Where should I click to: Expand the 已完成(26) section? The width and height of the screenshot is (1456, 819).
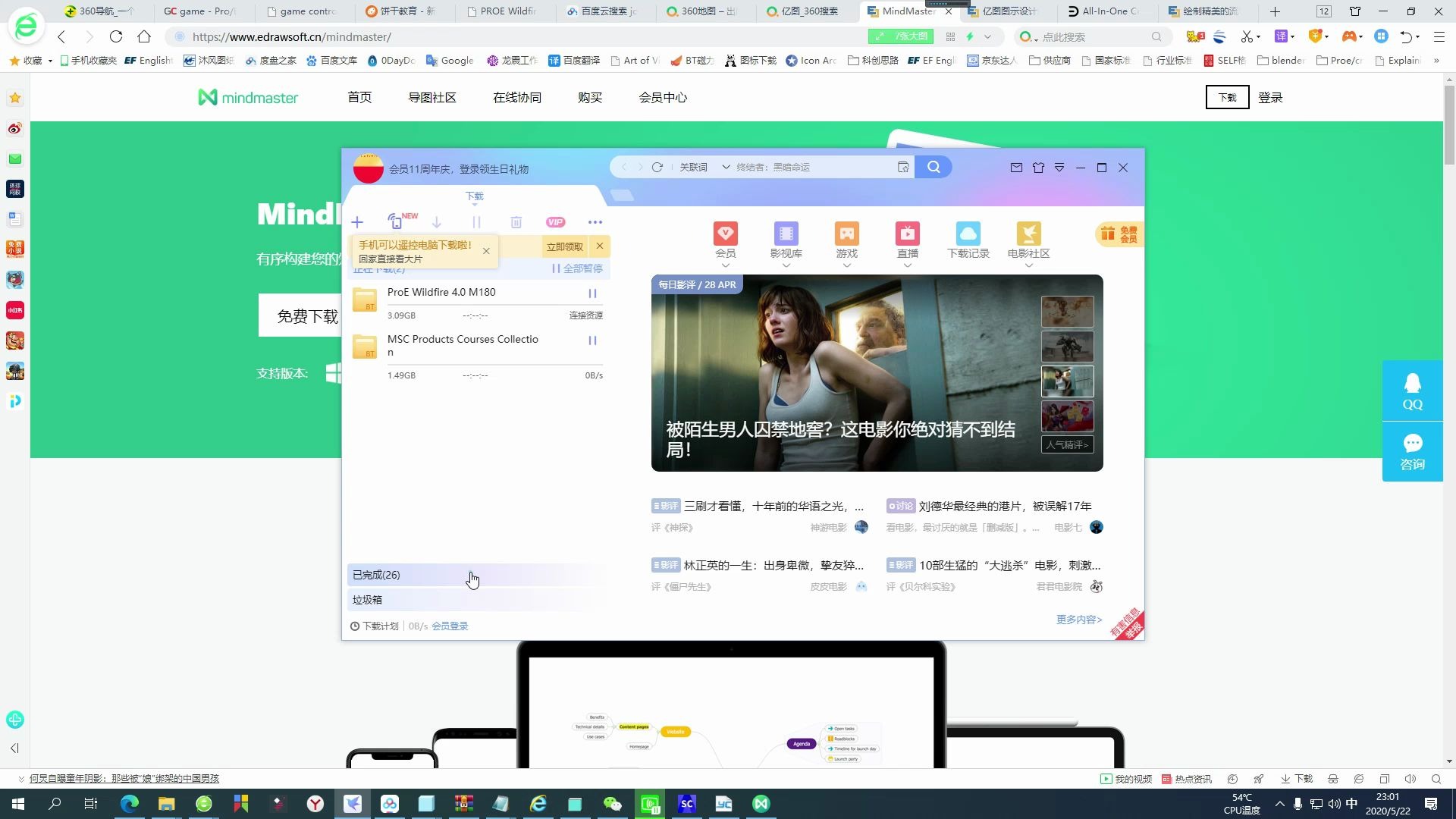476,575
